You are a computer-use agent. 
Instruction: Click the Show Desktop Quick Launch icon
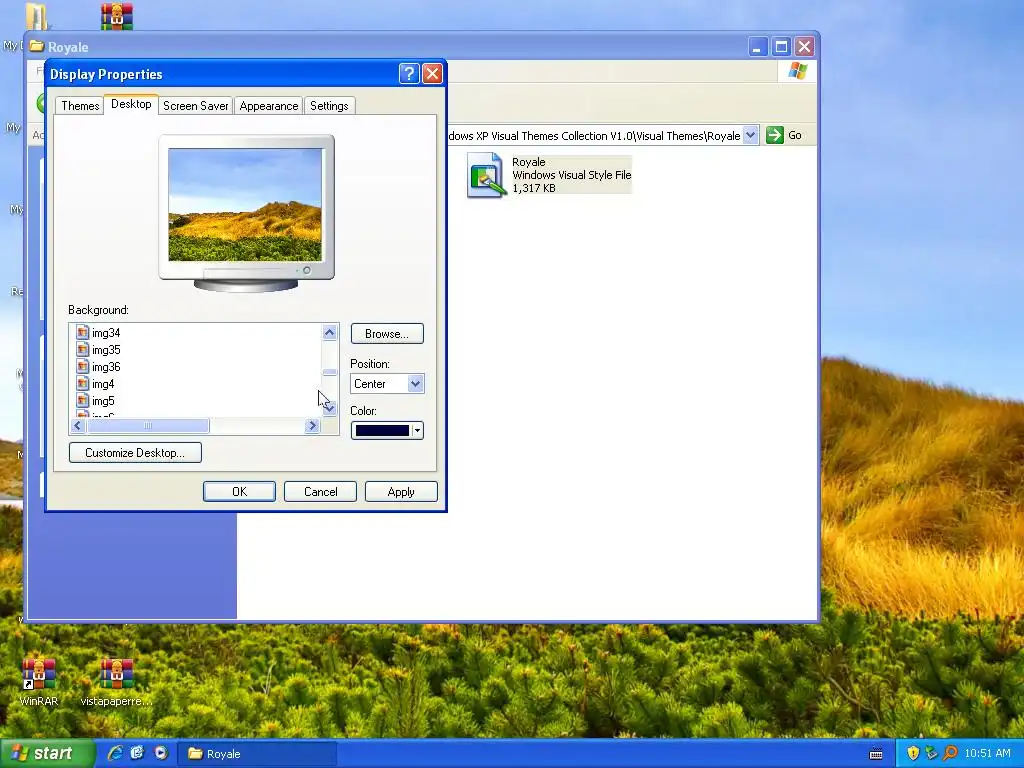click(137, 753)
